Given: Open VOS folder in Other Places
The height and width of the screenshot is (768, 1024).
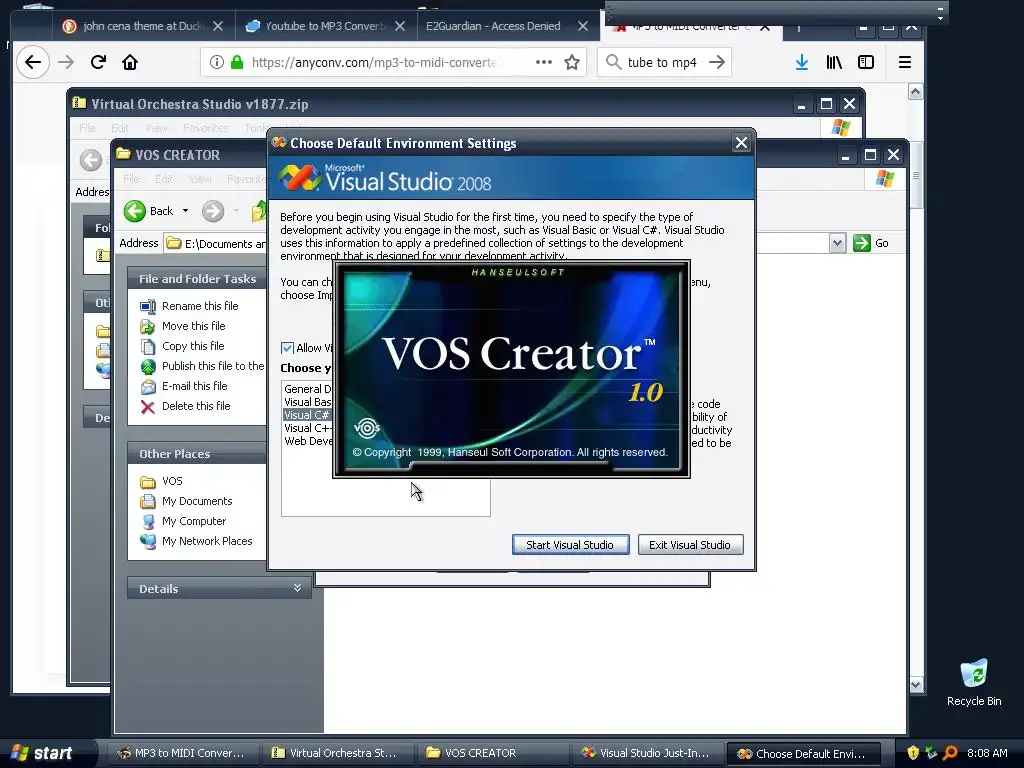Looking at the screenshot, I should [x=172, y=481].
